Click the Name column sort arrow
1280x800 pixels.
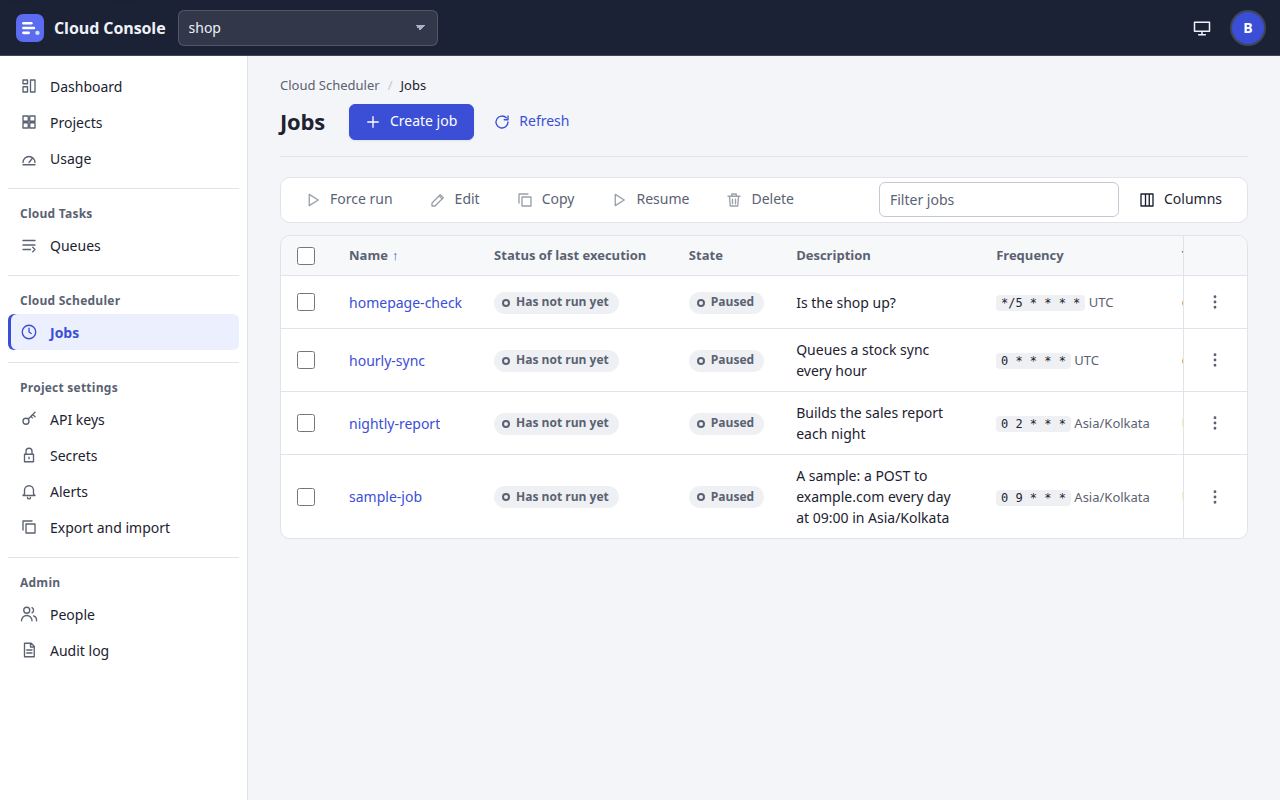tap(395, 256)
